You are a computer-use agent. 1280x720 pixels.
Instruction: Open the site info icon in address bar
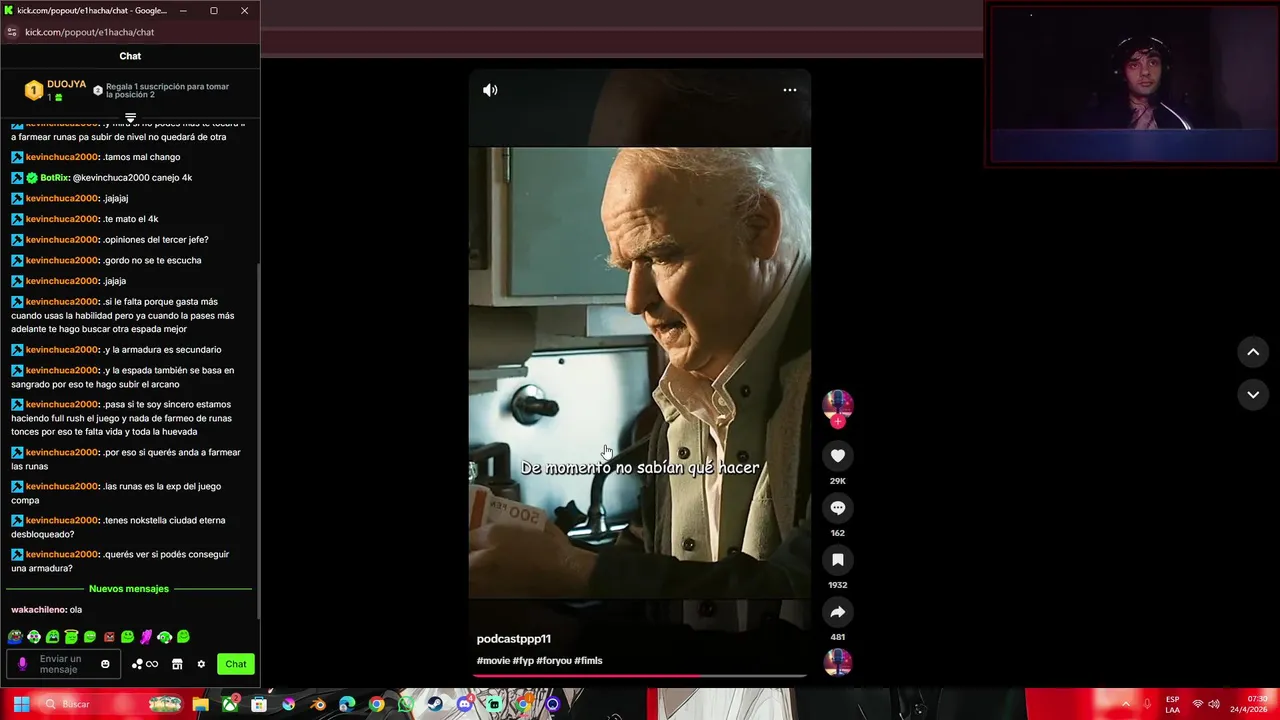click(x=12, y=32)
